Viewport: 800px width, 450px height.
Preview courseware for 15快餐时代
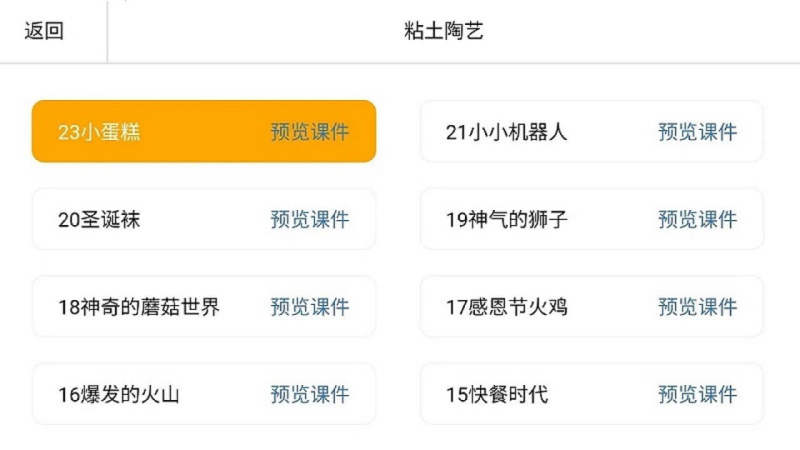point(698,395)
